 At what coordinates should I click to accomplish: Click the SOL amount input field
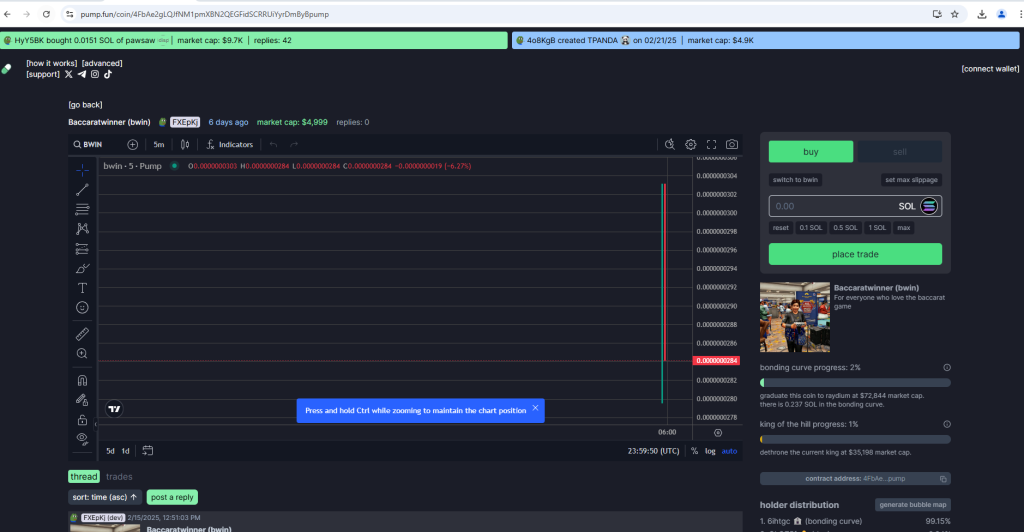pyautogui.click(x=830, y=206)
